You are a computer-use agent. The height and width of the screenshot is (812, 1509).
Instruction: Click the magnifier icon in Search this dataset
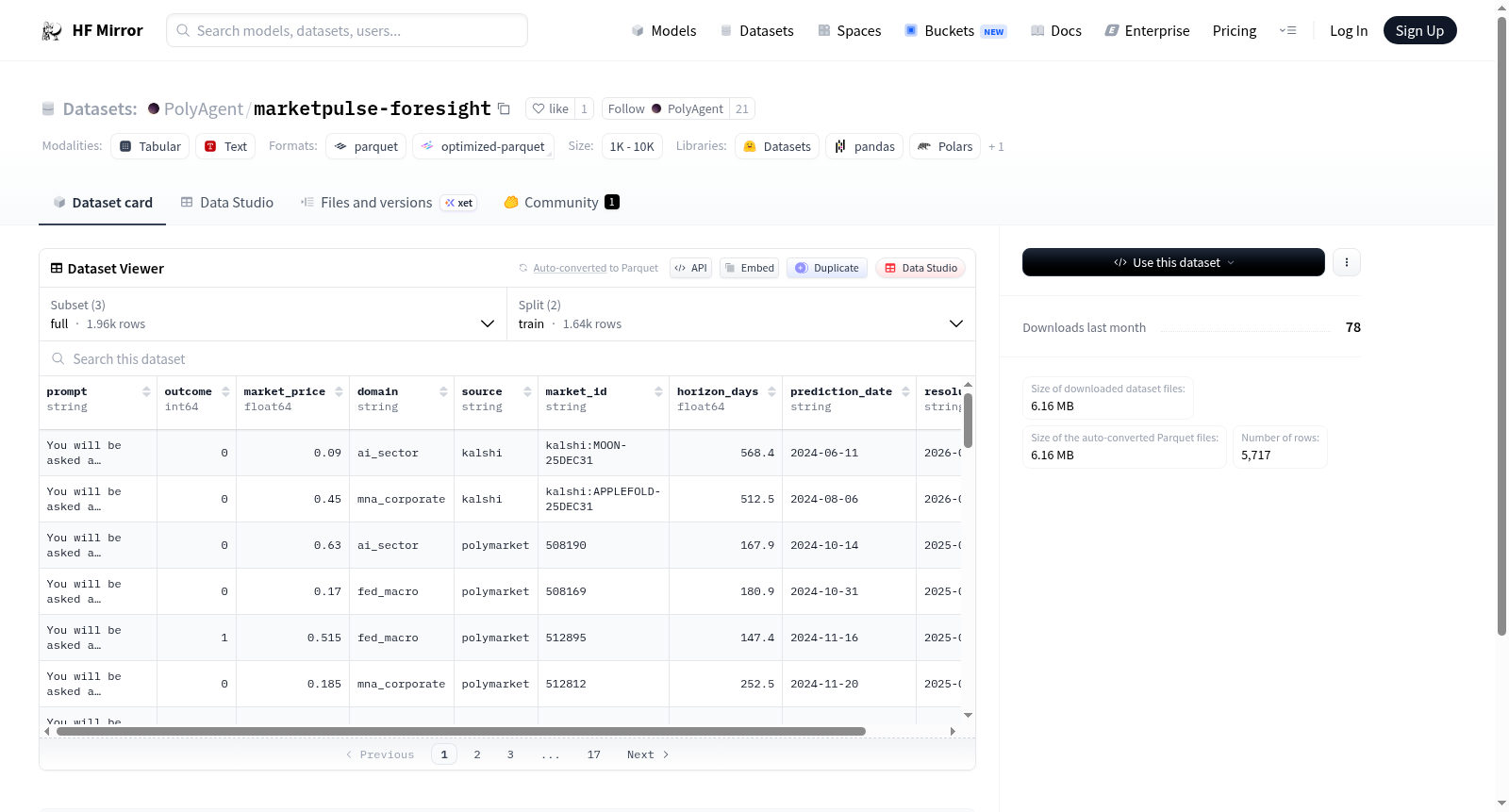tap(58, 359)
